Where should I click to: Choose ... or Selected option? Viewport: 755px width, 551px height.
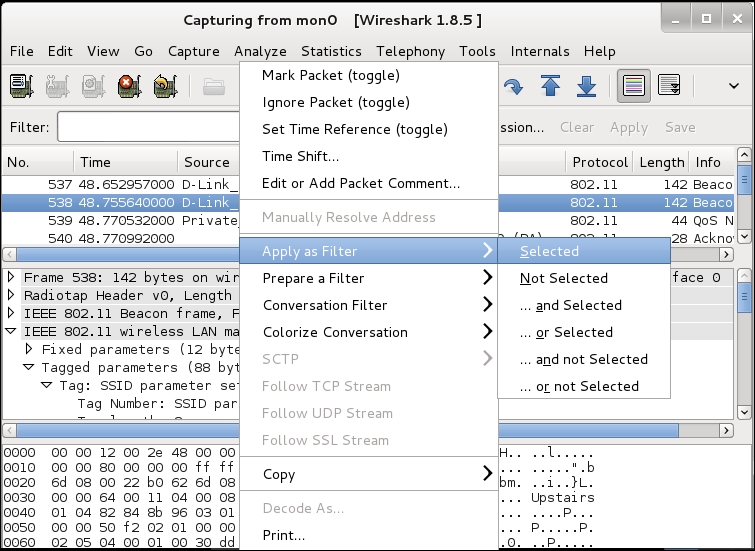coord(584,332)
